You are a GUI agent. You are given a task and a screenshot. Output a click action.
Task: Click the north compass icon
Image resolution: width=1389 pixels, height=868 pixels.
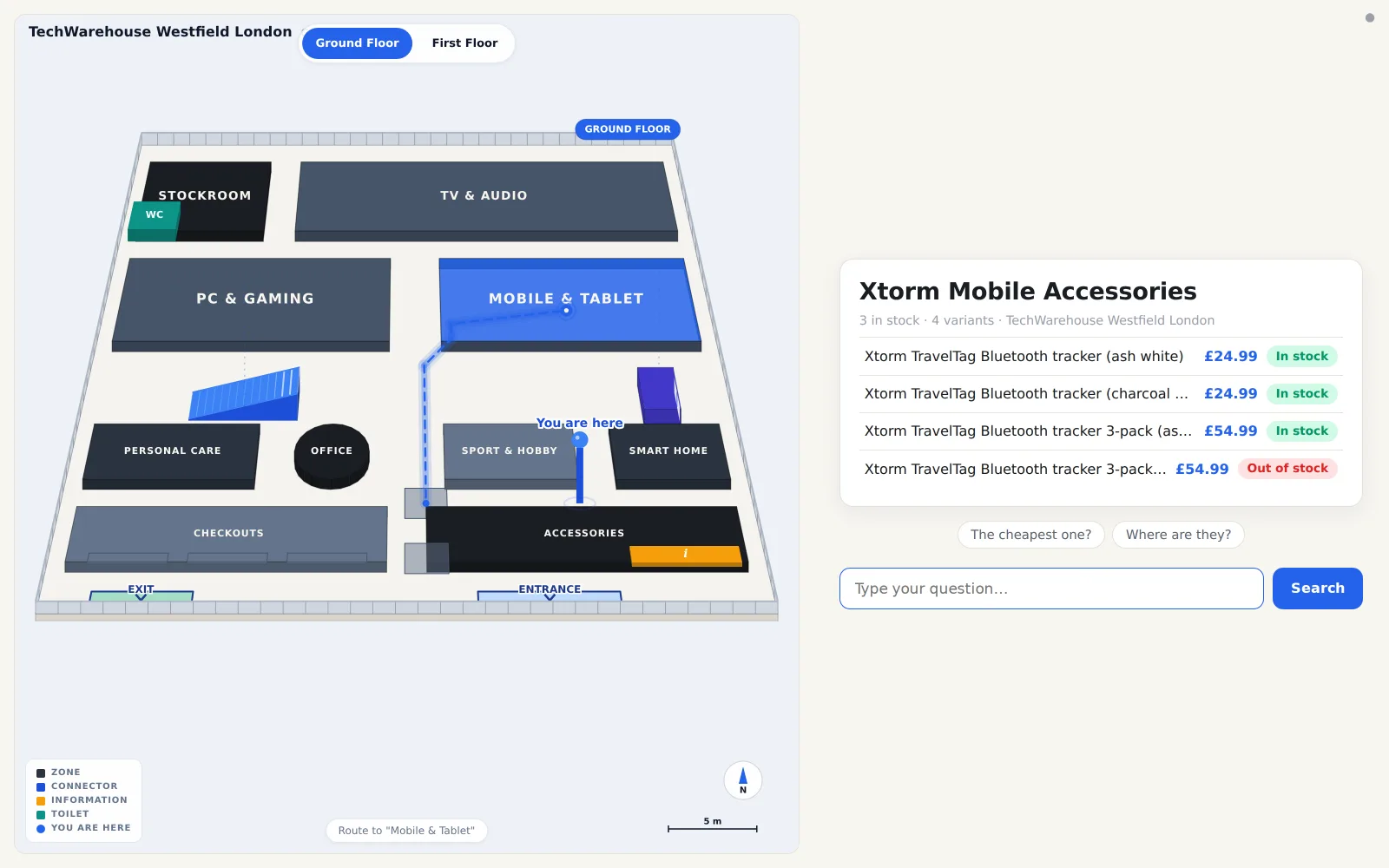point(743,779)
